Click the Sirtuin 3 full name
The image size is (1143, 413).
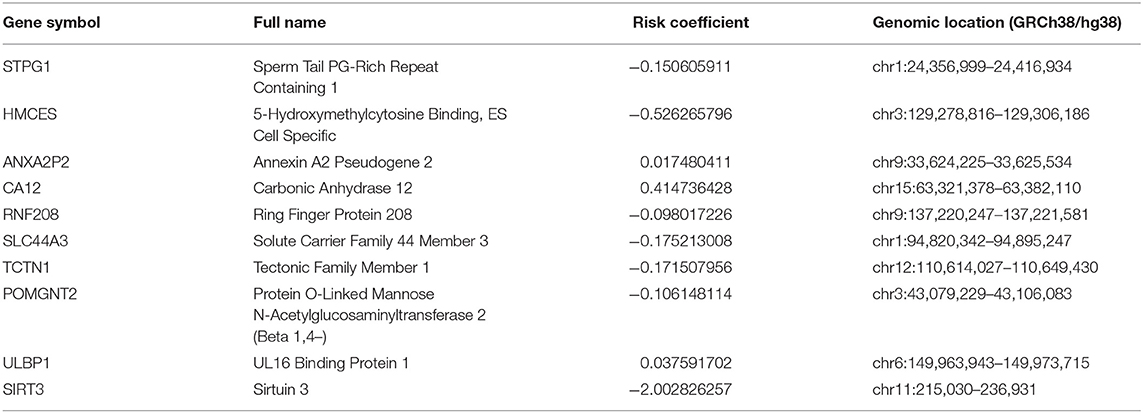pos(280,390)
